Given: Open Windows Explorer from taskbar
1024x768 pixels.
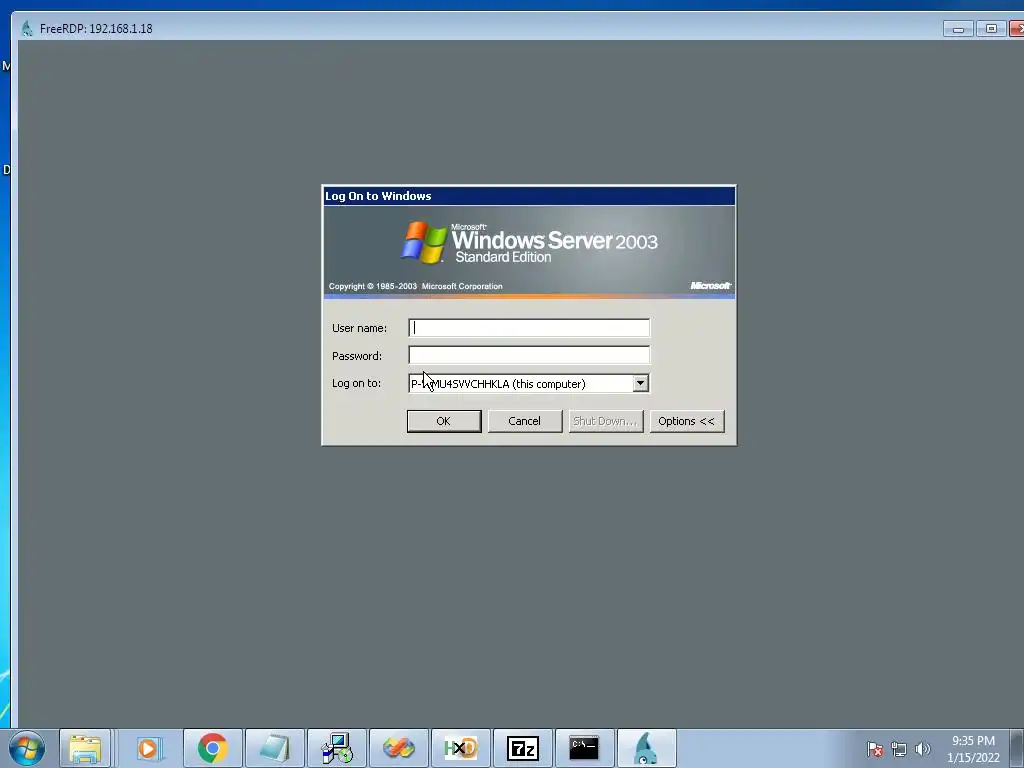Looking at the screenshot, I should coord(85,748).
